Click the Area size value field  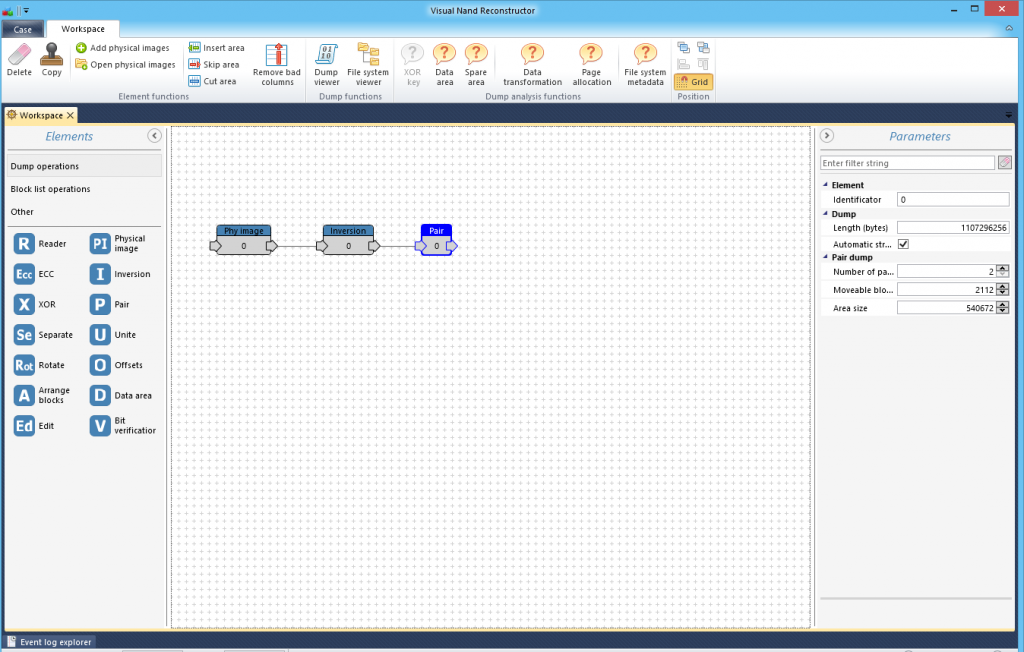click(946, 308)
